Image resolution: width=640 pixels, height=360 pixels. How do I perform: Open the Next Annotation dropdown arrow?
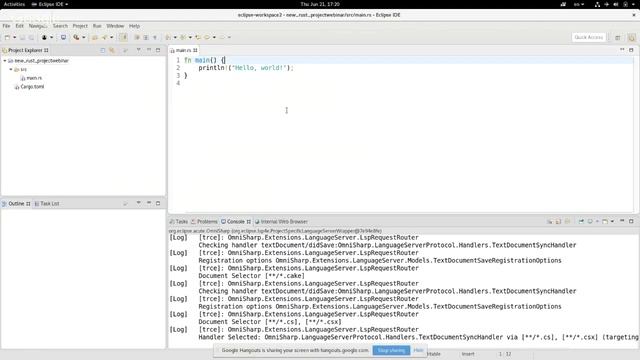coord(175,37)
